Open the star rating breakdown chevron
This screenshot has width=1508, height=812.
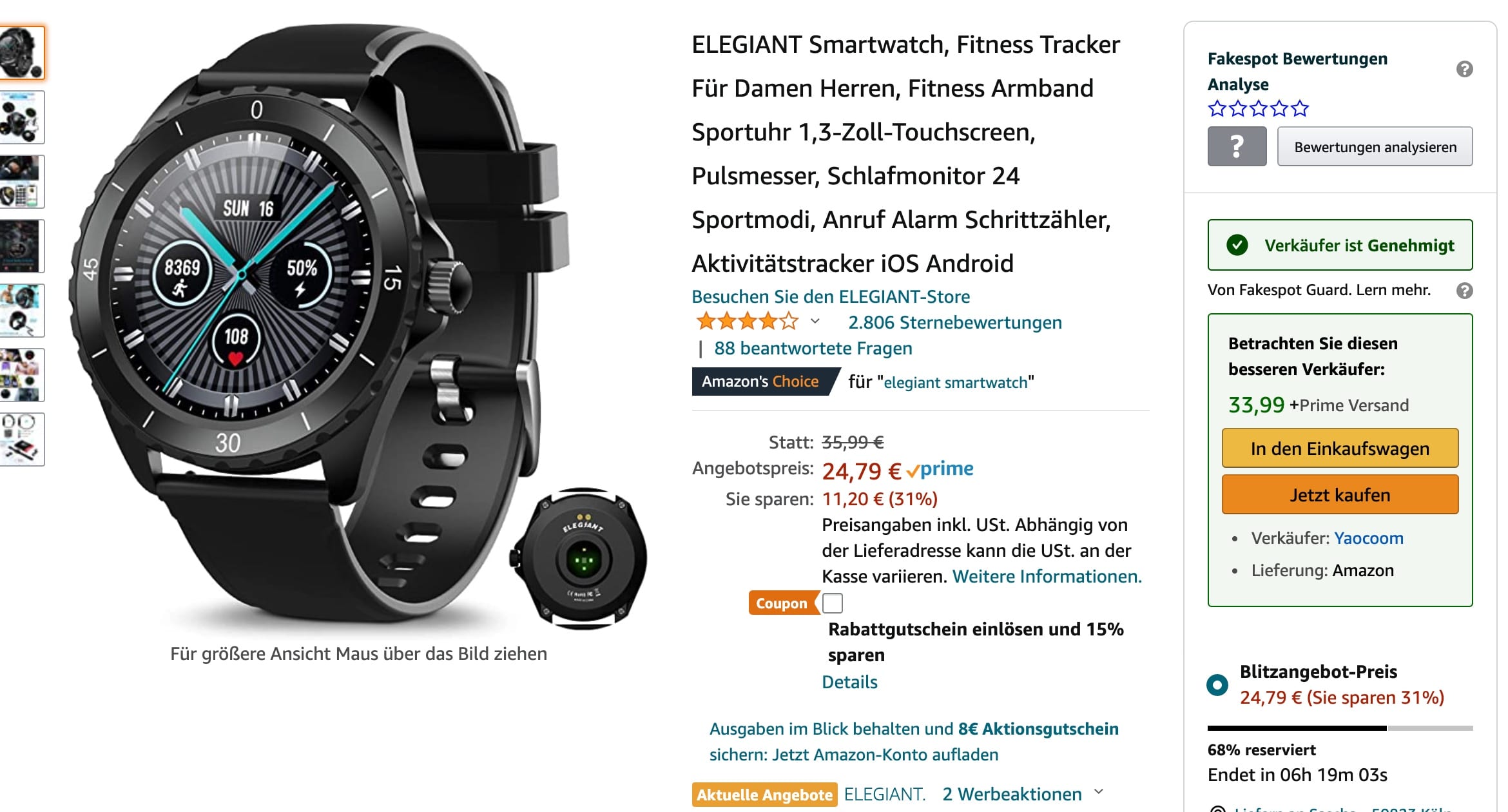tap(815, 321)
